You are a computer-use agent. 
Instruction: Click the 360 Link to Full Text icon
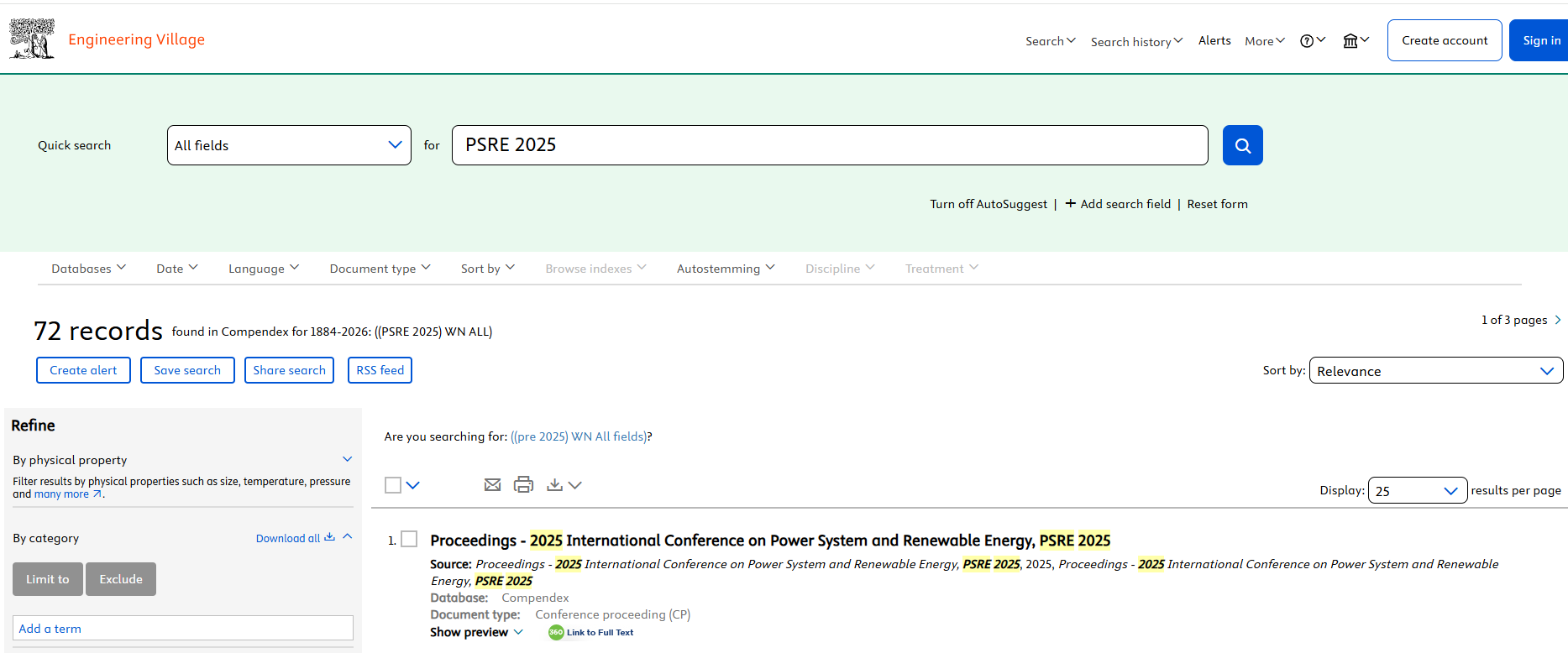[556, 633]
